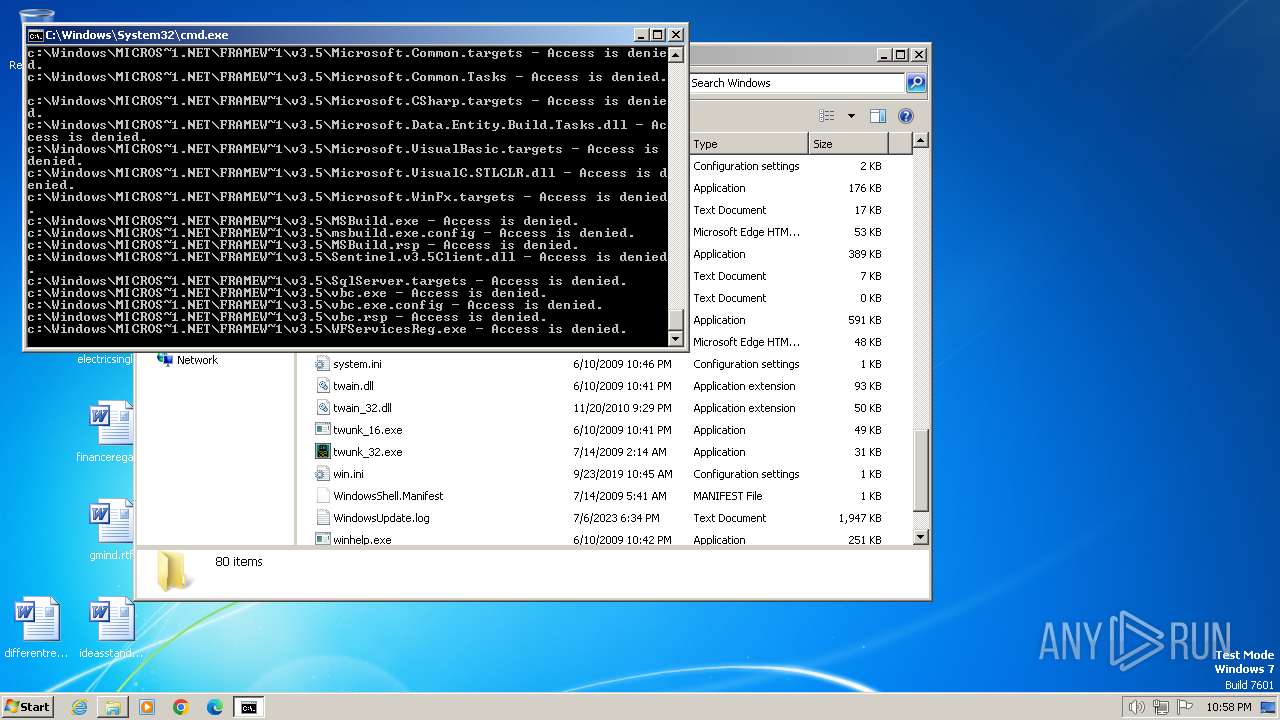Maximize the cmd.exe window
1280x720 pixels.
pos(658,34)
